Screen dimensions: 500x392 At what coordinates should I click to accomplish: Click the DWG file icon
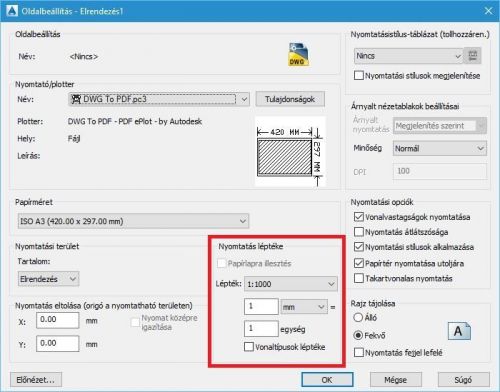point(298,55)
